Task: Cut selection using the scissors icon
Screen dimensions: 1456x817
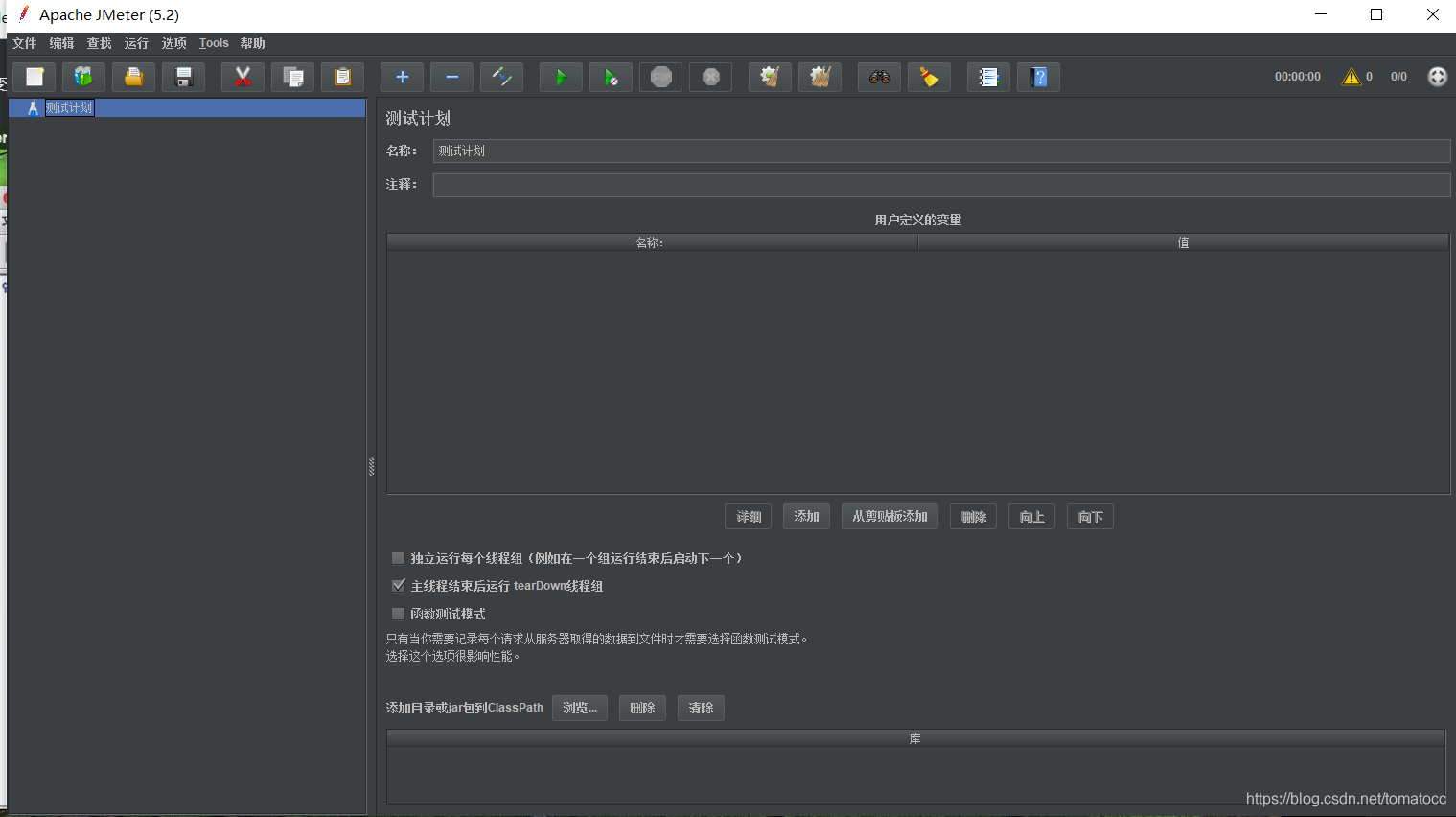Action: click(243, 77)
